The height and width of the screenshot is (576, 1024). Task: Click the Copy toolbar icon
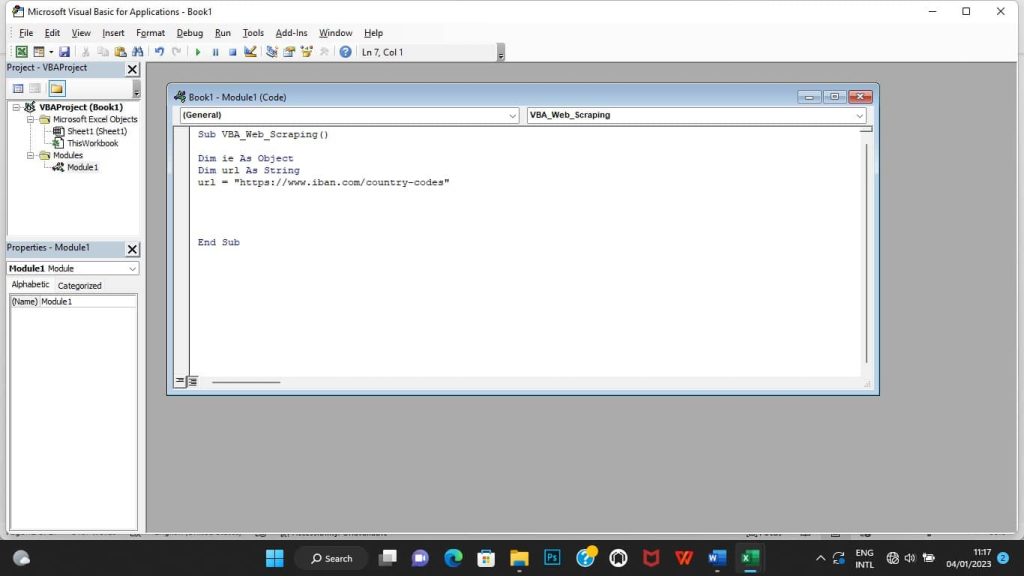click(x=103, y=52)
